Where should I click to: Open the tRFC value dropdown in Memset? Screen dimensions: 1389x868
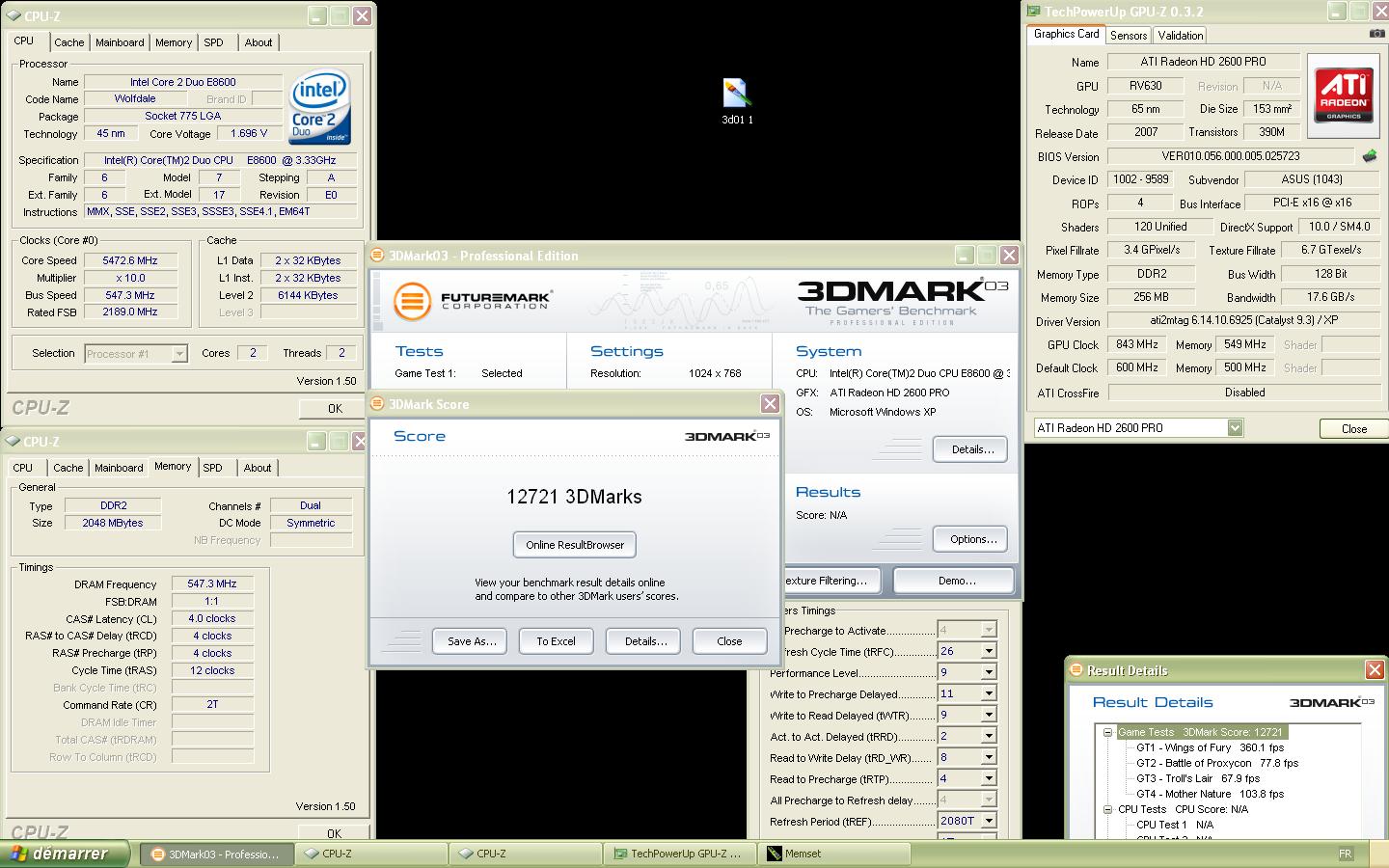pyautogui.click(x=988, y=651)
